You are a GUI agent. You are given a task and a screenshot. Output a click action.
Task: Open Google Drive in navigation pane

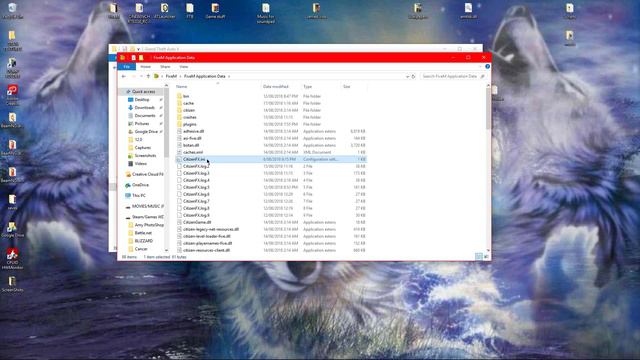146,132
